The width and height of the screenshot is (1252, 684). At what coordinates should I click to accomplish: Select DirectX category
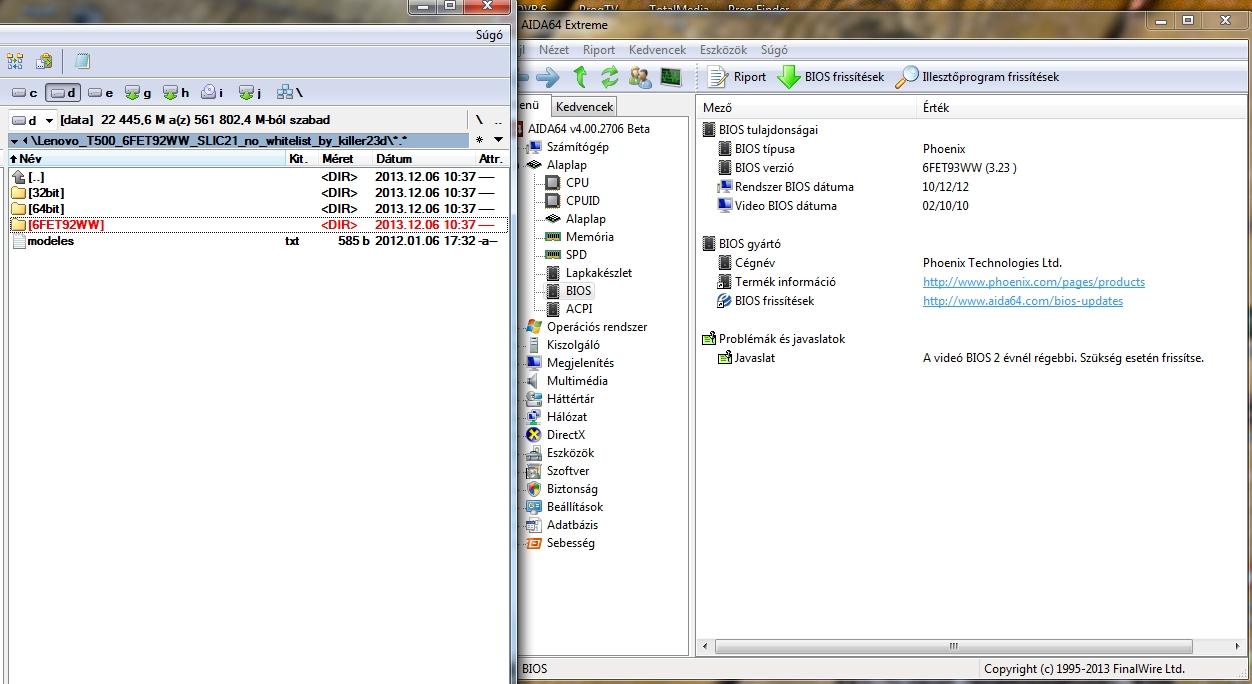[x=565, y=435]
